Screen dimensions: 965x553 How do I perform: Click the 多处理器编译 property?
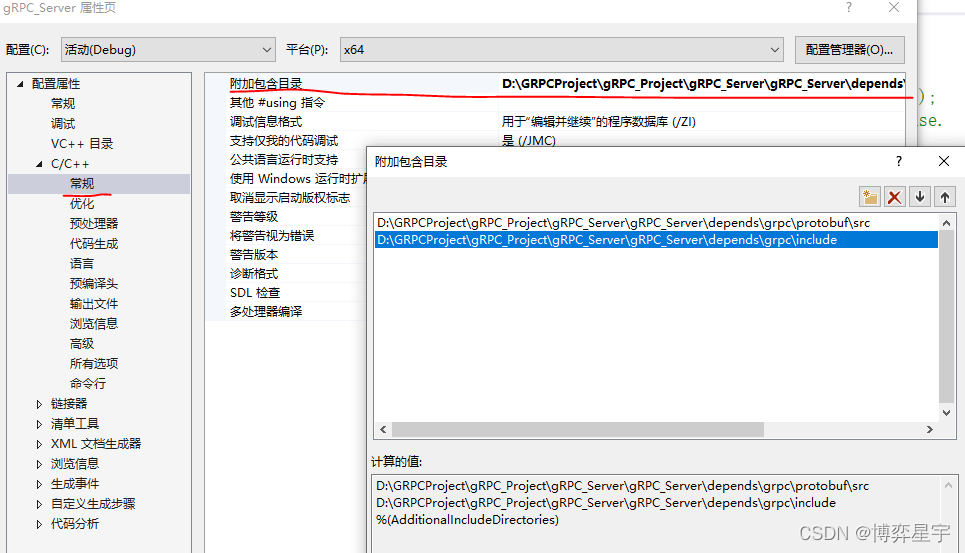(266, 312)
